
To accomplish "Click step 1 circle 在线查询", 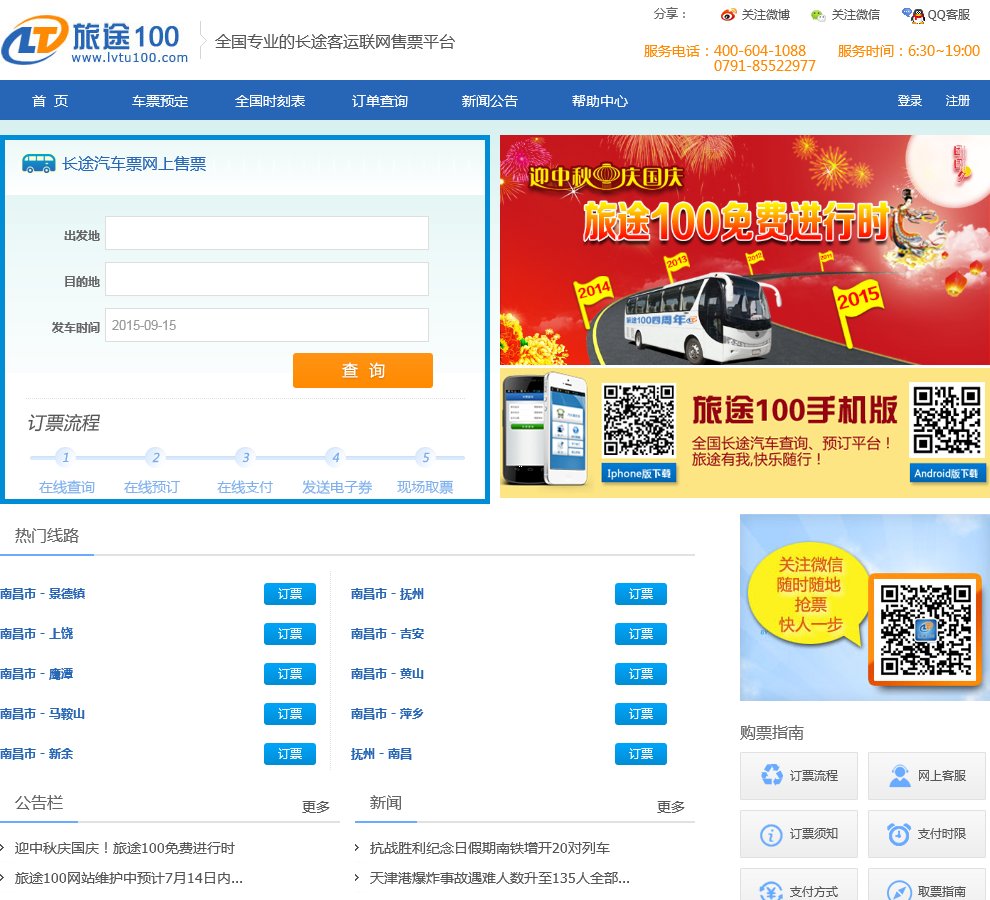I will pyautogui.click(x=66, y=457).
